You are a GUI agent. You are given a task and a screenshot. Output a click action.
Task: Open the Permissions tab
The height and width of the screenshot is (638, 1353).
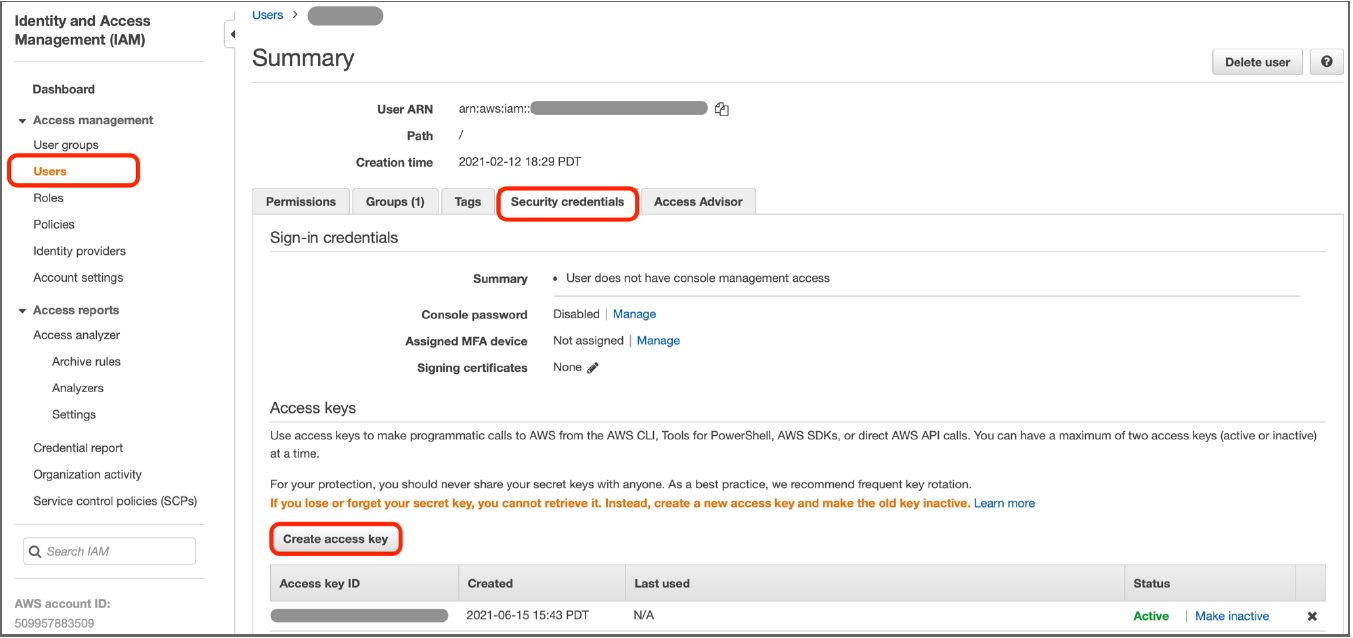pyautogui.click(x=301, y=202)
